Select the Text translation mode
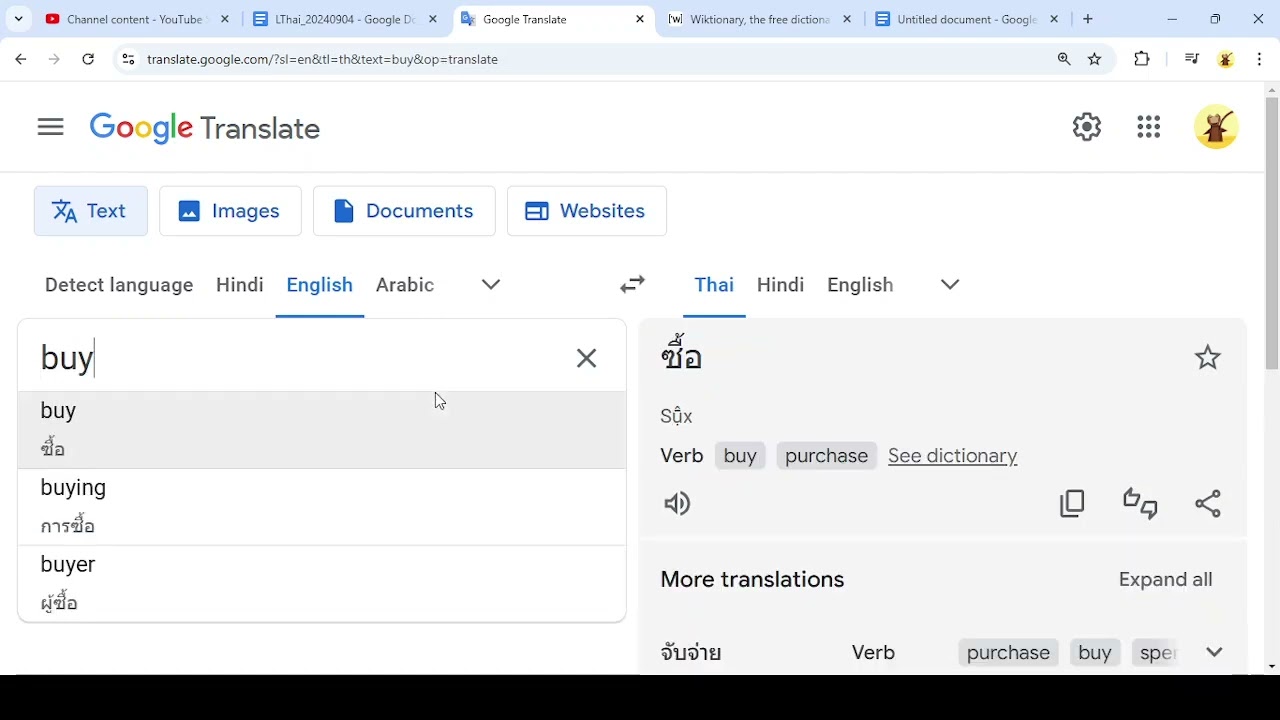The image size is (1280, 720). (x=91, y=211)
